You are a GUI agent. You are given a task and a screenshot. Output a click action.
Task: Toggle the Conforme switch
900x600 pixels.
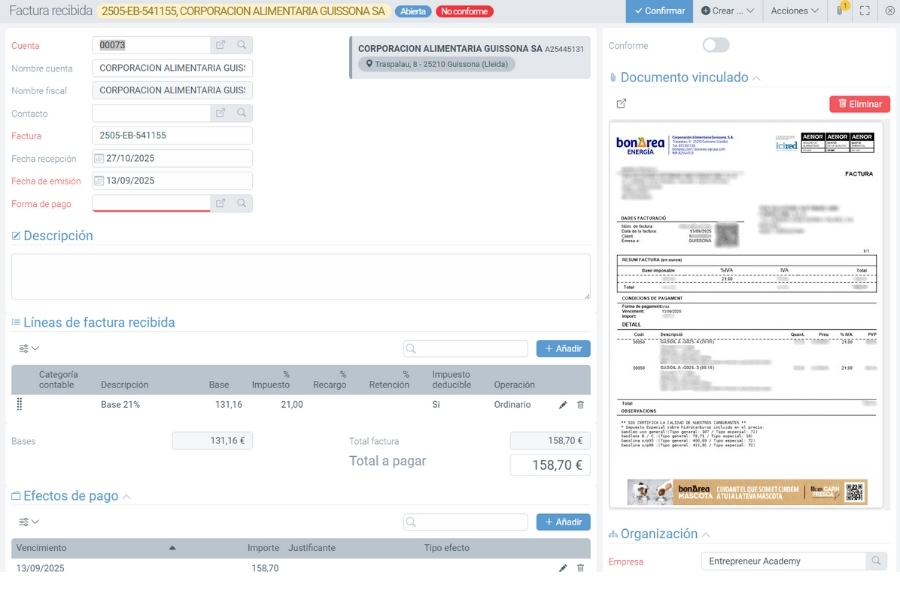click(715, 45)
